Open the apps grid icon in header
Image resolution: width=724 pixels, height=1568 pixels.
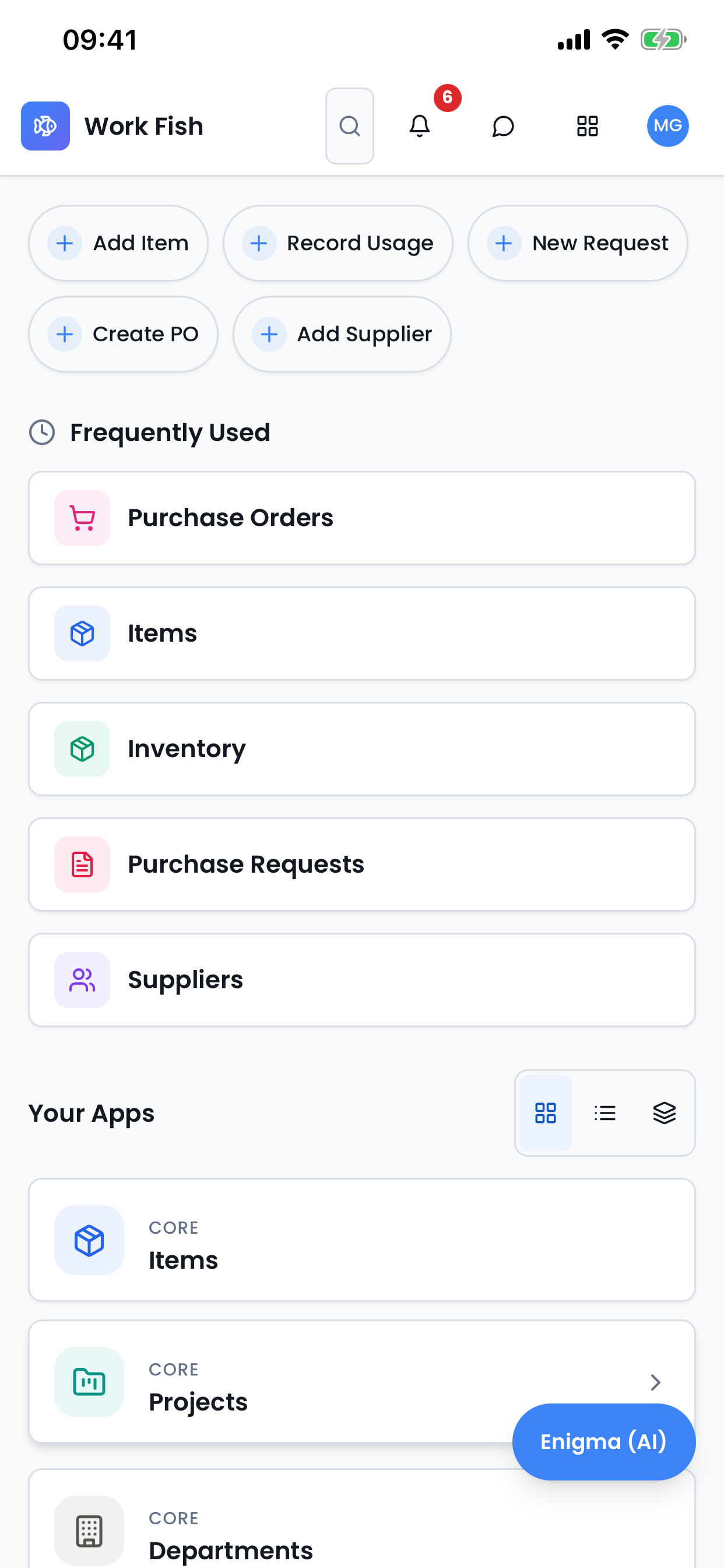point(587,126)
